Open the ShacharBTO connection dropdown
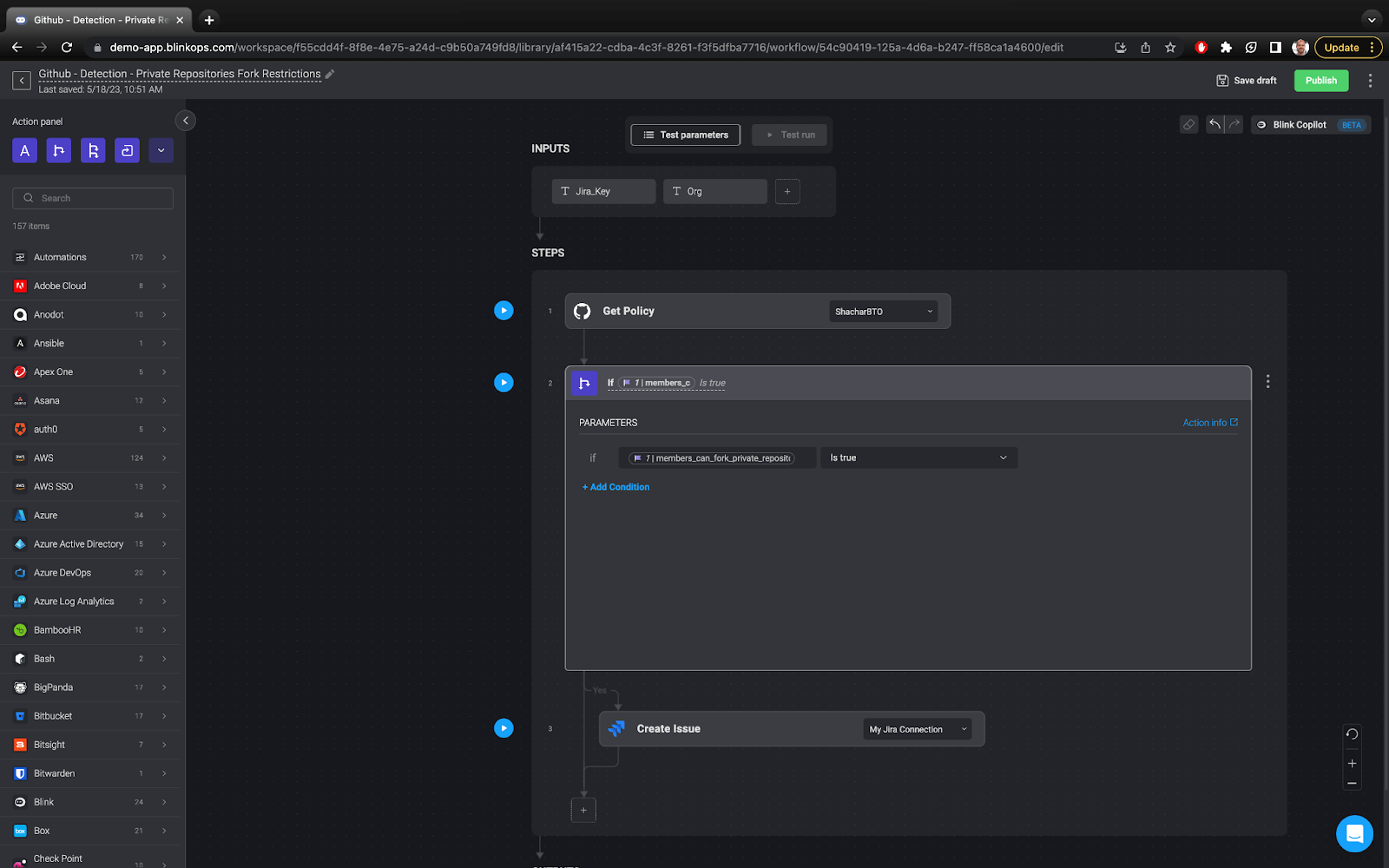 coord(883,311)
